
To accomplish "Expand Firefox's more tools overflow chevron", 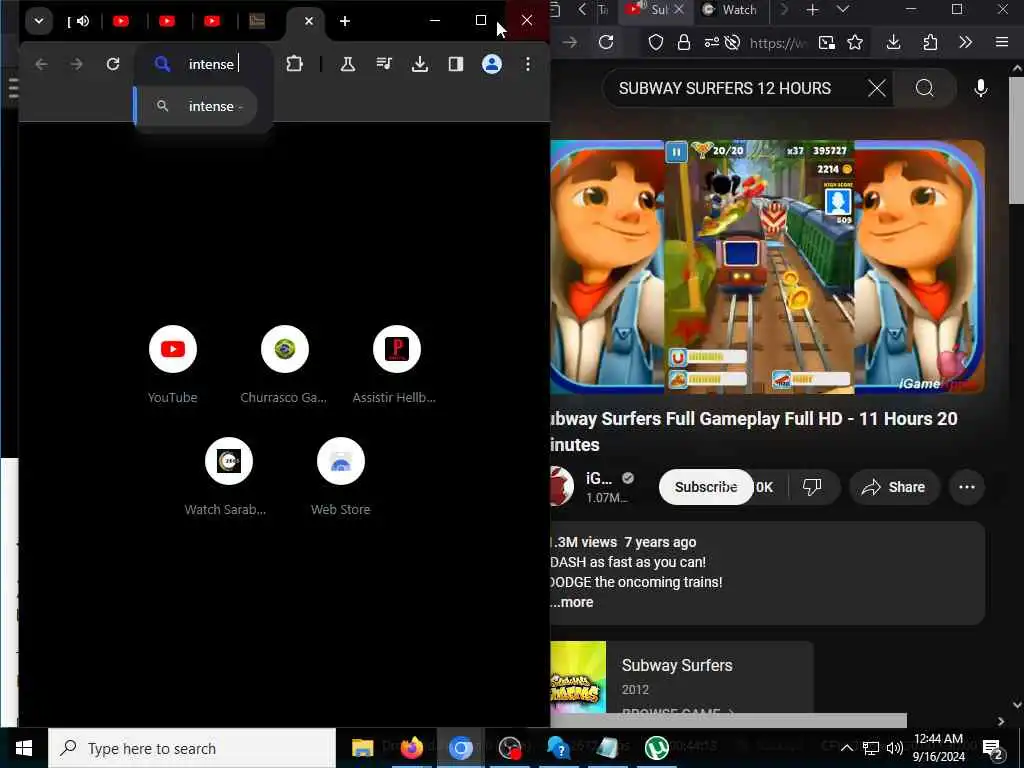I will pos(965,42).
